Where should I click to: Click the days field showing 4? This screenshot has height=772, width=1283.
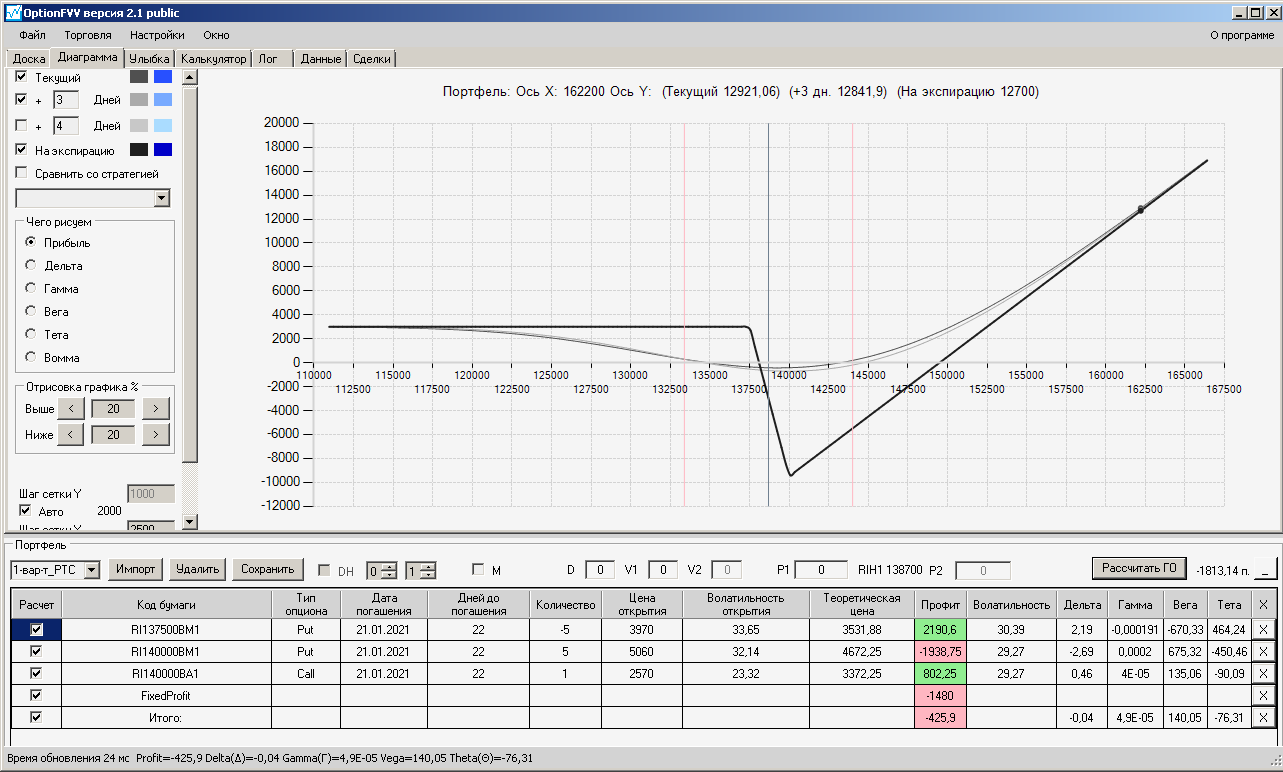[65, 126]
